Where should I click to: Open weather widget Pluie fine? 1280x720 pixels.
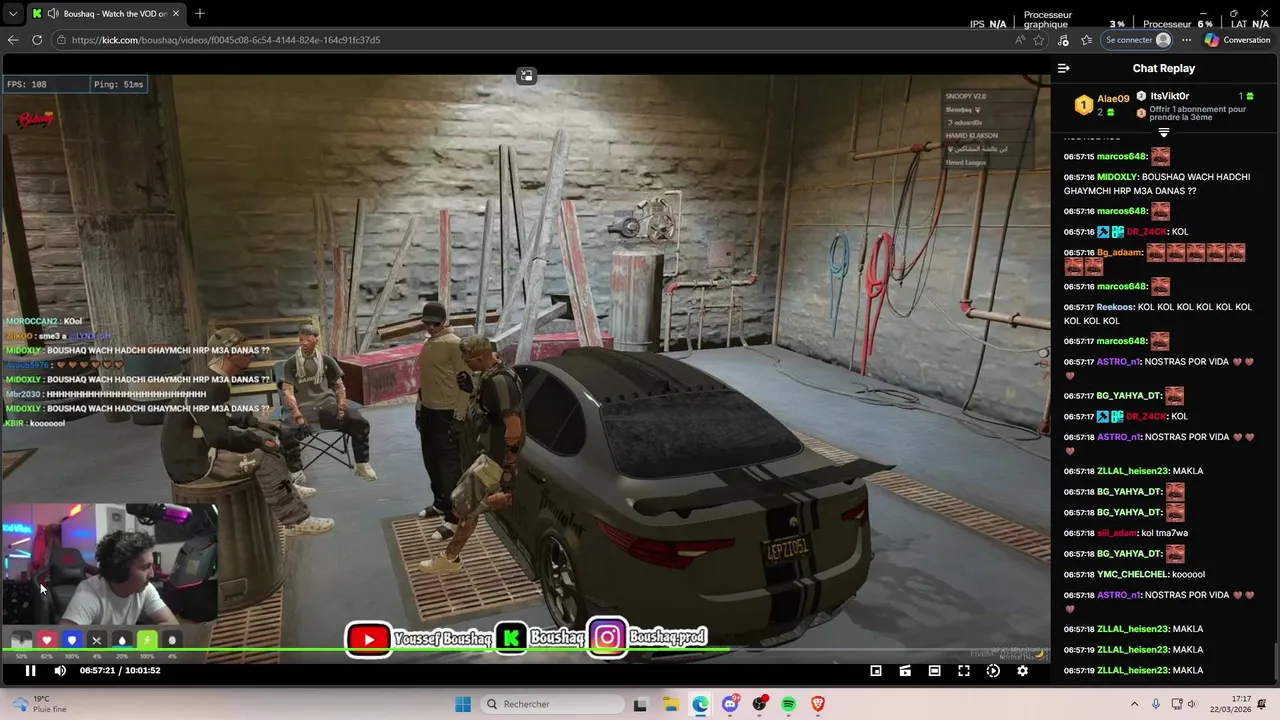coord(38,704)
